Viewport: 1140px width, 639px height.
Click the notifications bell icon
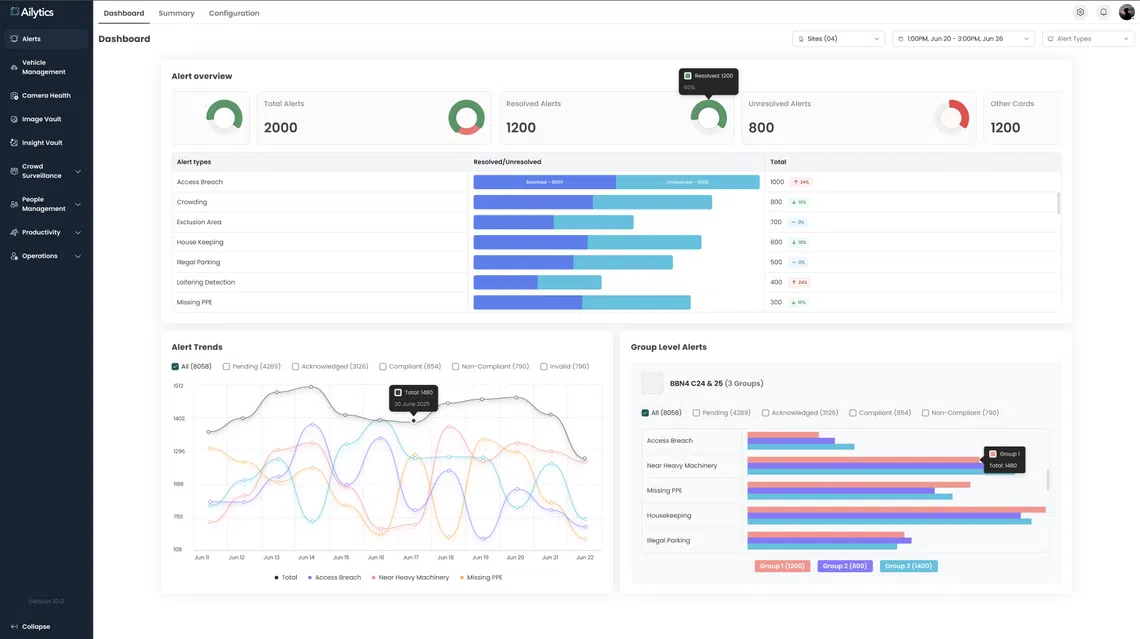(1103, 13)
